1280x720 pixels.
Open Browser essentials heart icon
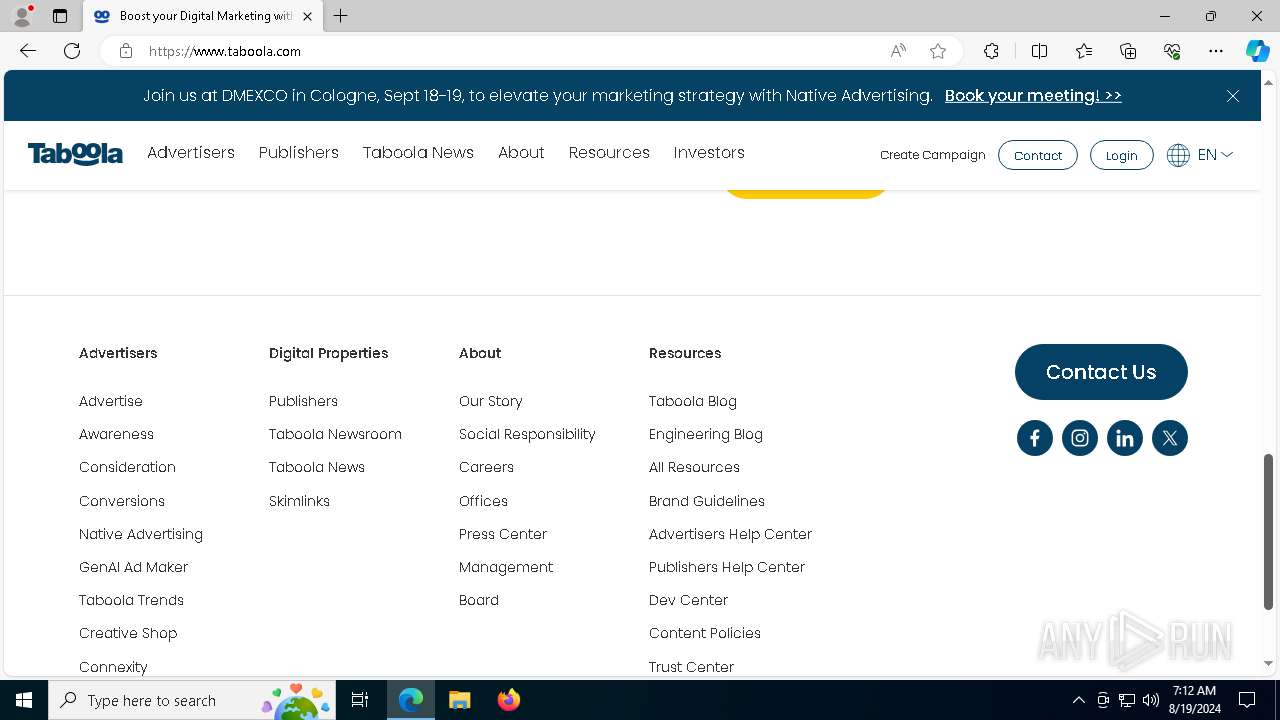tap(1172, 51)
